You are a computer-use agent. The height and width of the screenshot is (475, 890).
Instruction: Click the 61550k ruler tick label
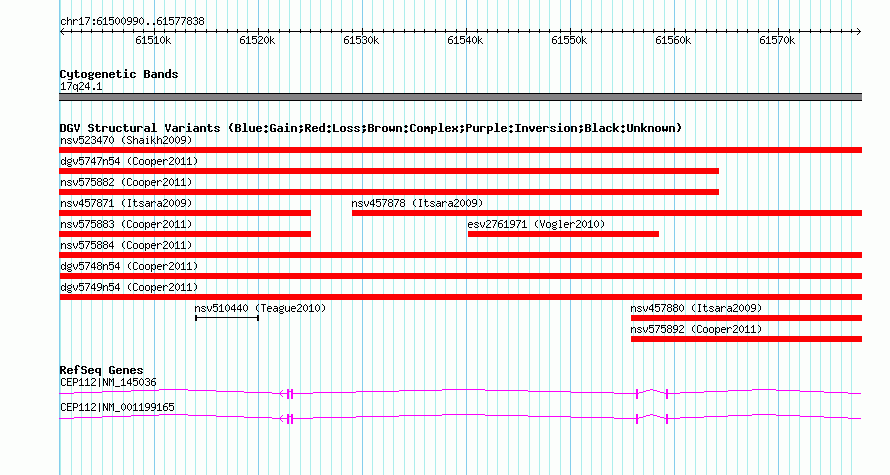click(x=569, y=40)
